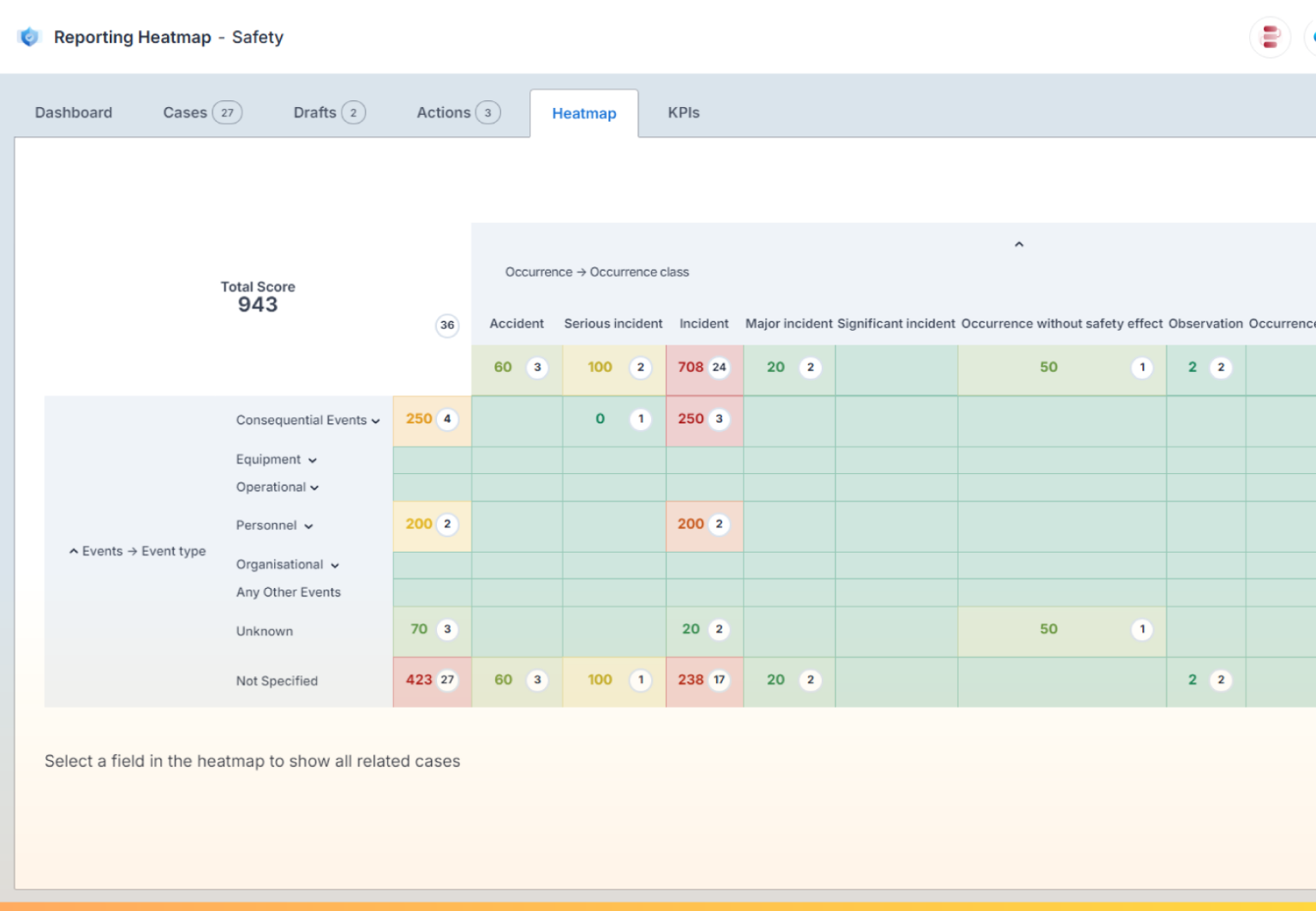Open the KPIs tab
Viewport: 1316px width, 911px height.
coord(683,111)
